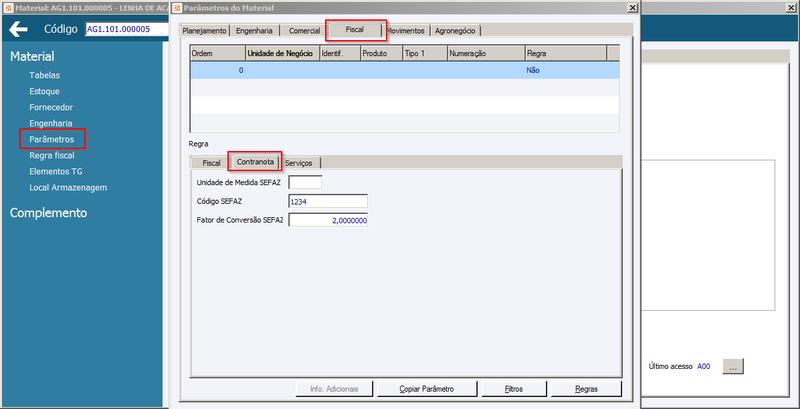Switch to the Engenharia tab
800x409 pixels.
[x=254, y=31]
